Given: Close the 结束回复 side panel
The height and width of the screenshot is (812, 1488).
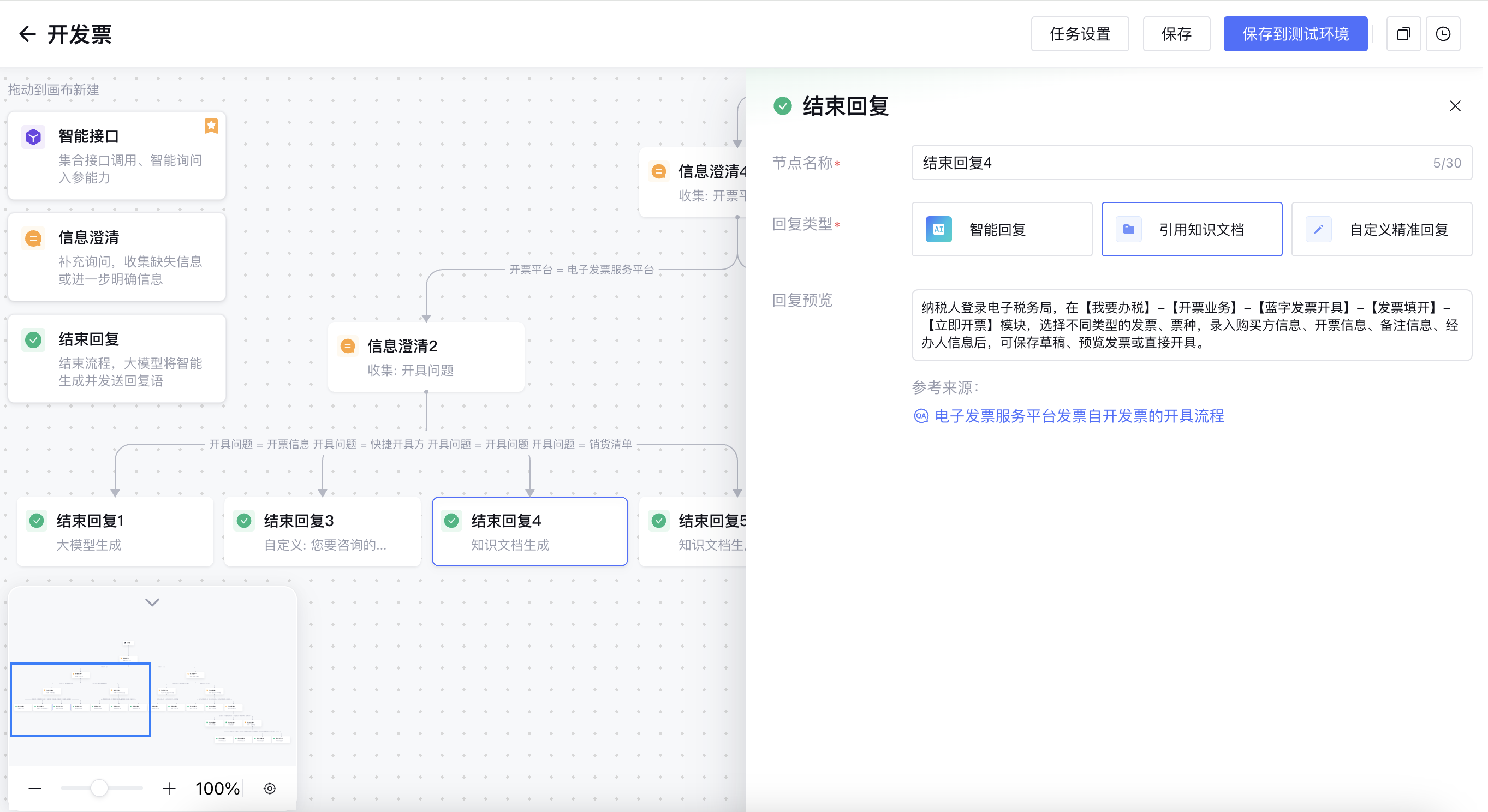Looking at the screenshot, I should click(x=1455, y=106).
